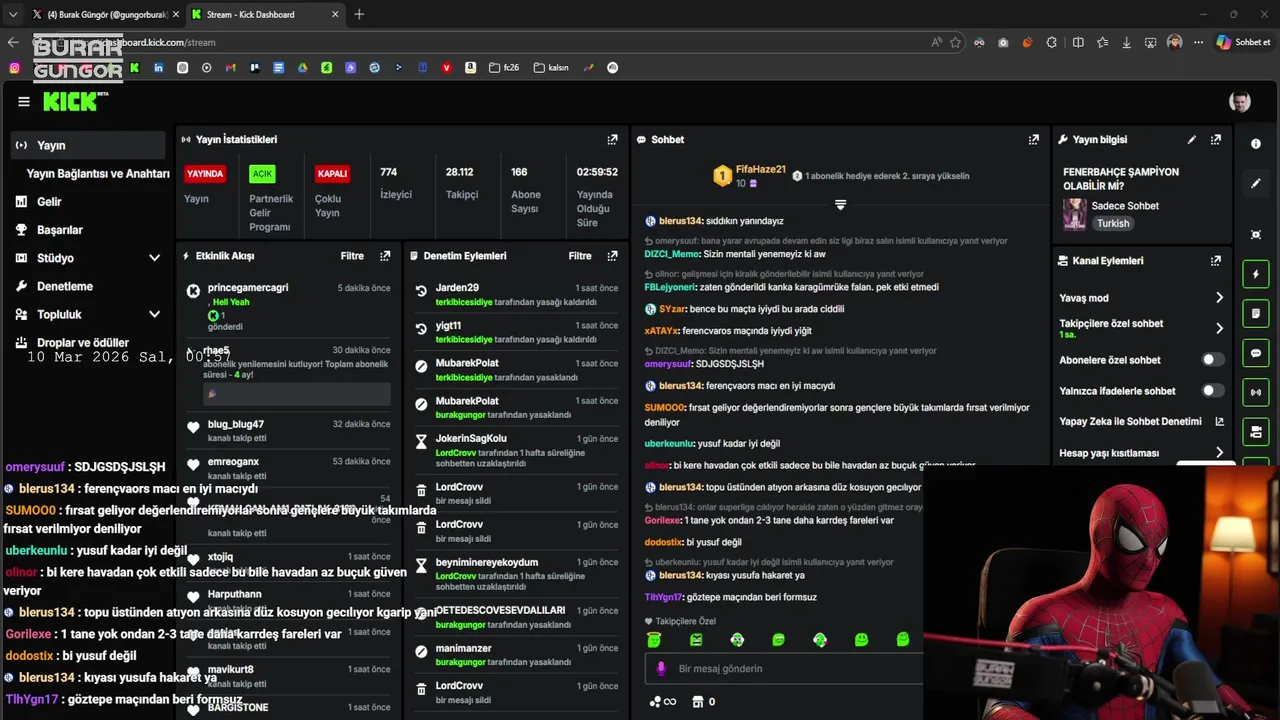Click the browser address bar

(500, 42)
